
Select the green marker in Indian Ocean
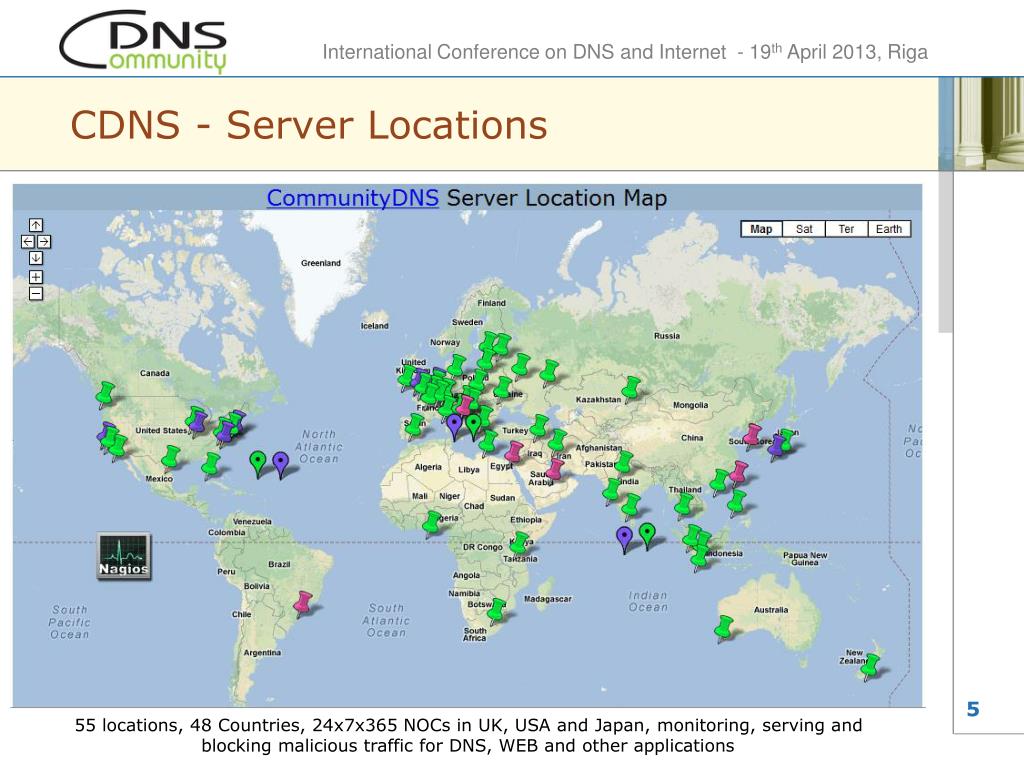[647, 535]
